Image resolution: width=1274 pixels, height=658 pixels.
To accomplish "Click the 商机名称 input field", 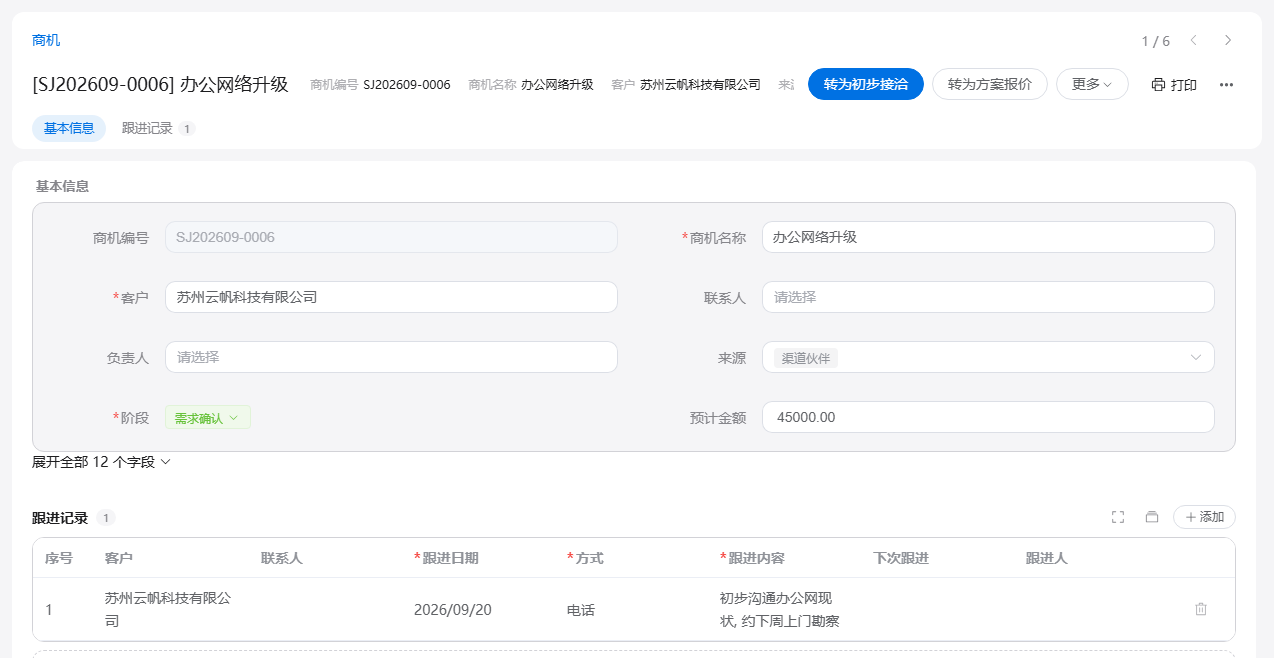I will pos(988,237).
